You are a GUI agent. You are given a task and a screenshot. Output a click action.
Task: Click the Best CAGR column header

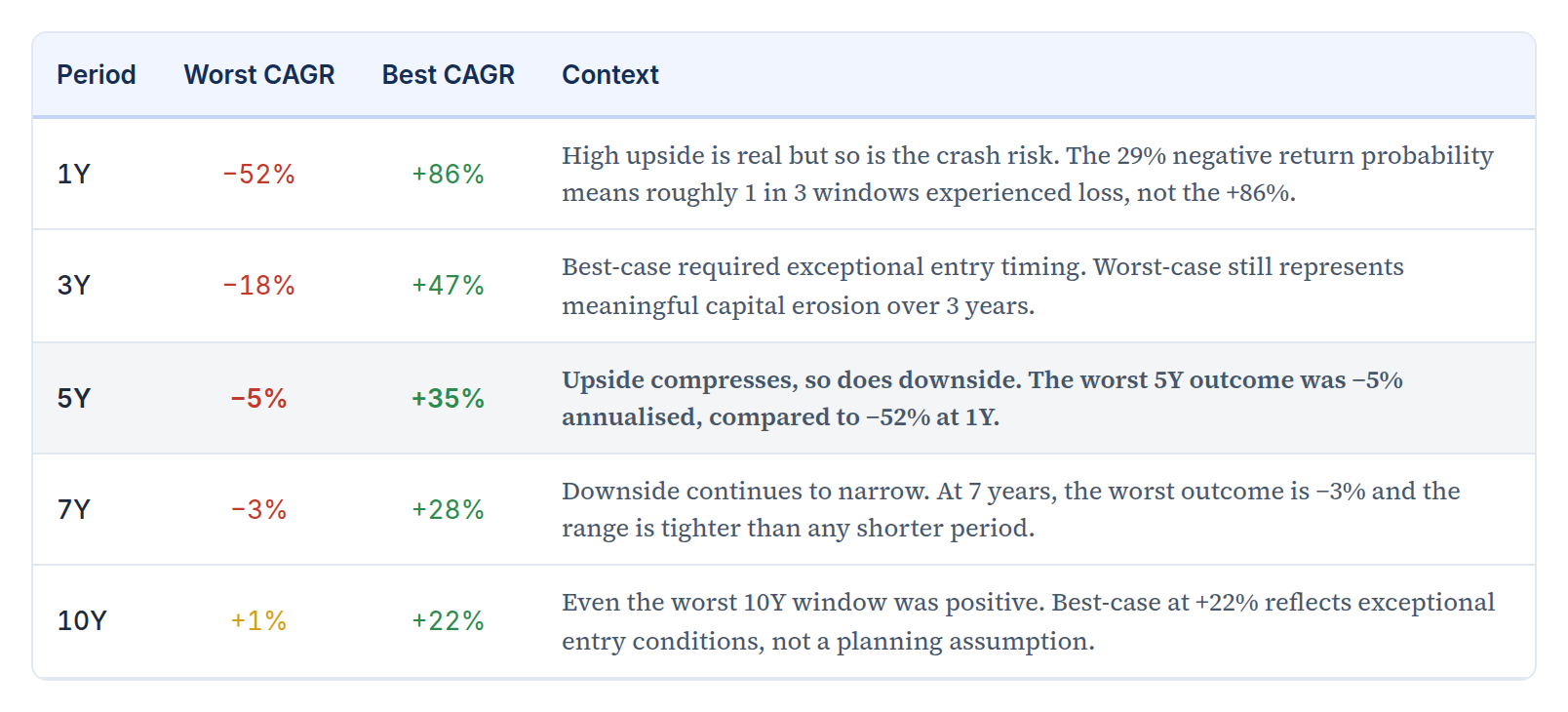pos(448,75)
